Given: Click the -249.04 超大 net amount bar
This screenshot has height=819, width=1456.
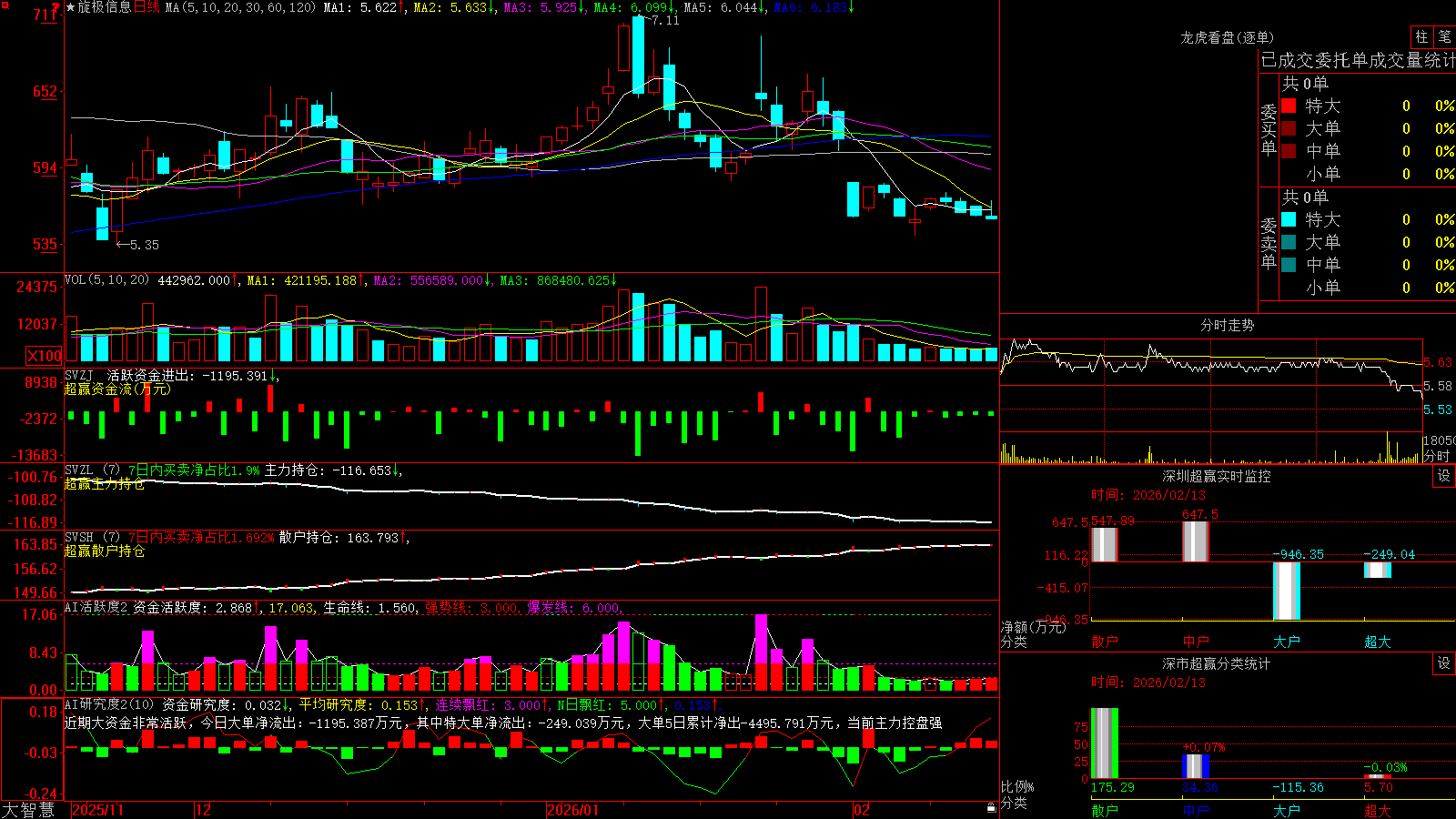Looking at the screenshot, I should click(1378, 570).
